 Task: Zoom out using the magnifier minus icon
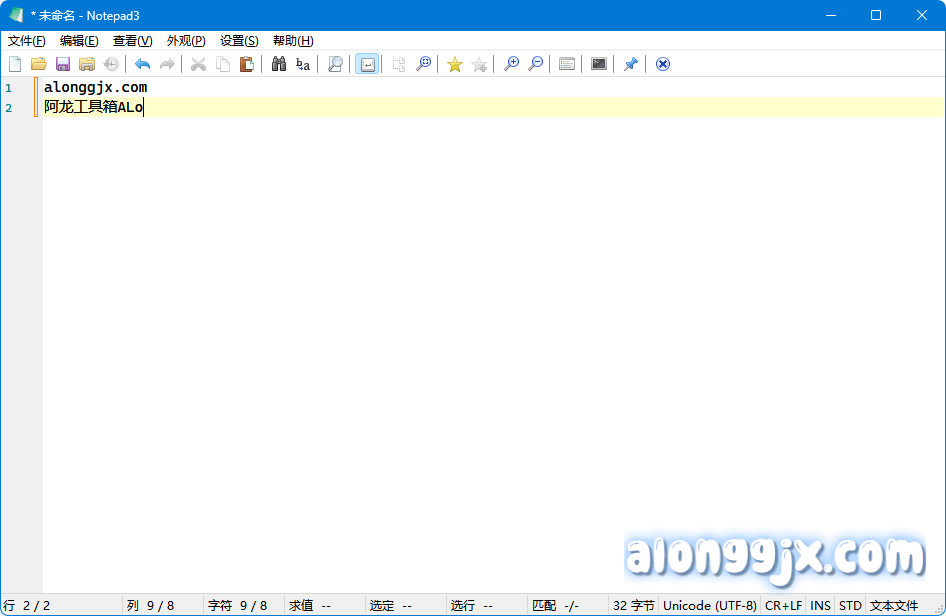(x=535, y=64)
